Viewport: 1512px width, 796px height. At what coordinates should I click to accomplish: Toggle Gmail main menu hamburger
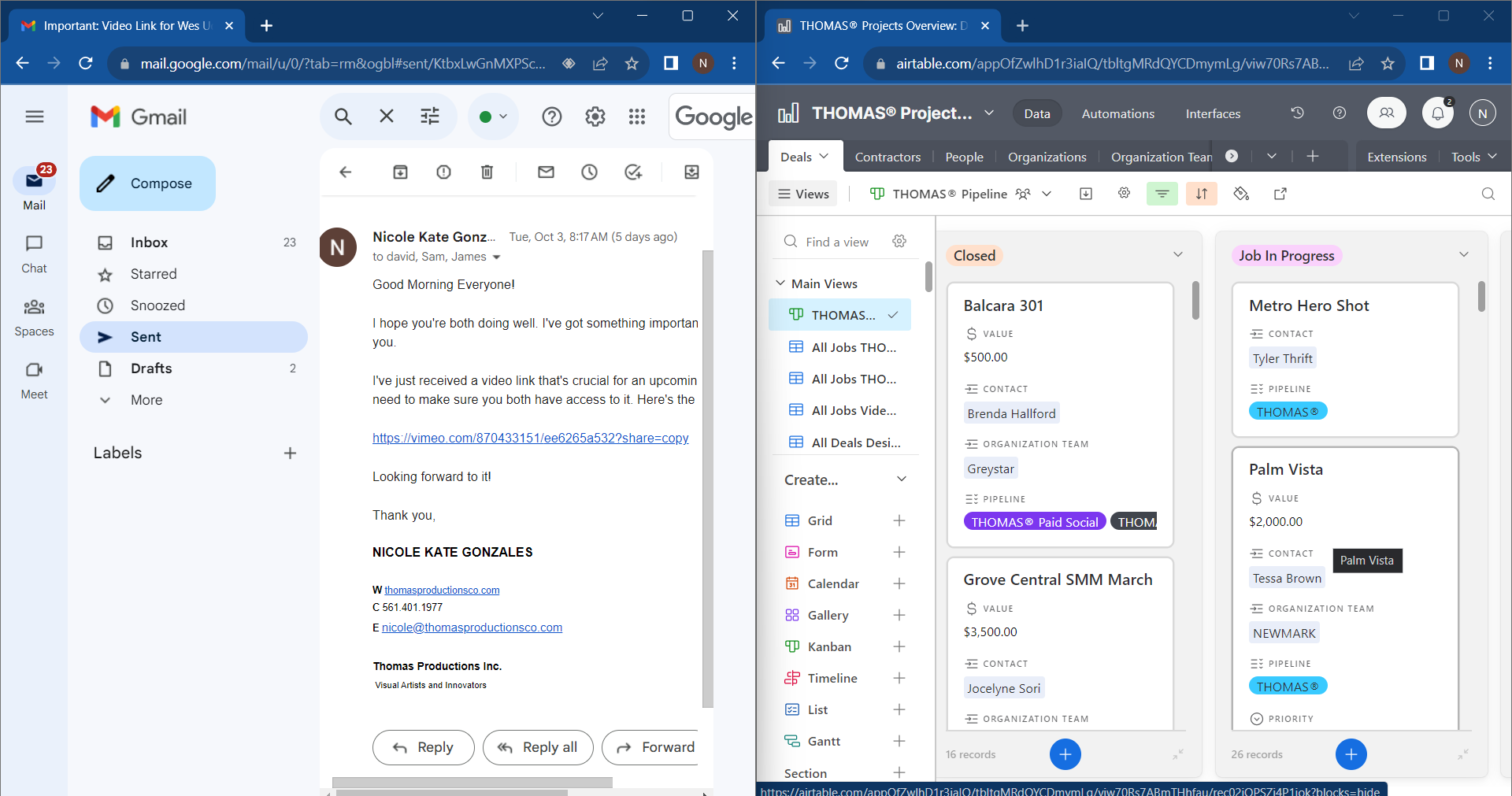[35, 117]
